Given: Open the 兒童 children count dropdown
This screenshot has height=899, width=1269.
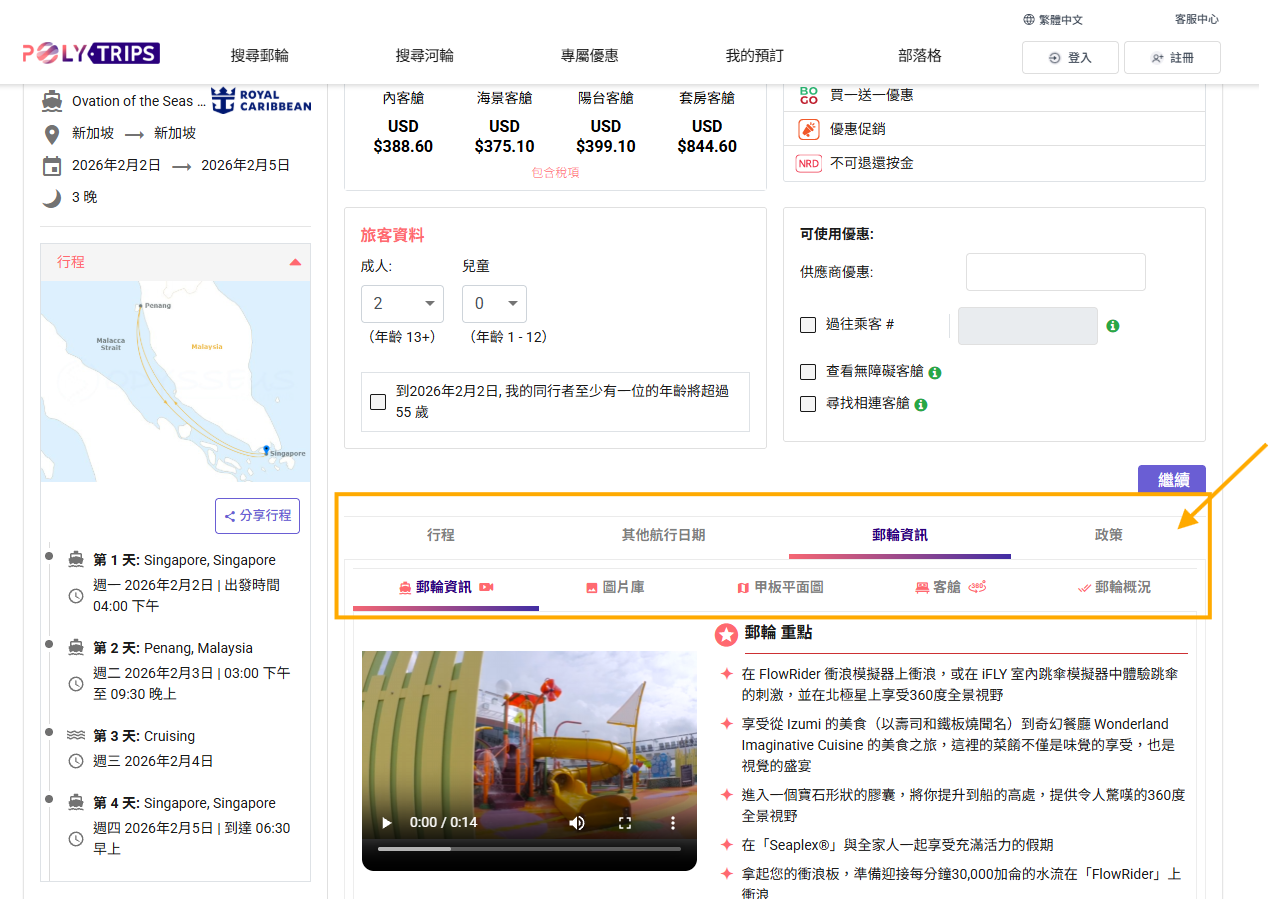Looking at the screenshot, I should 494,304.
